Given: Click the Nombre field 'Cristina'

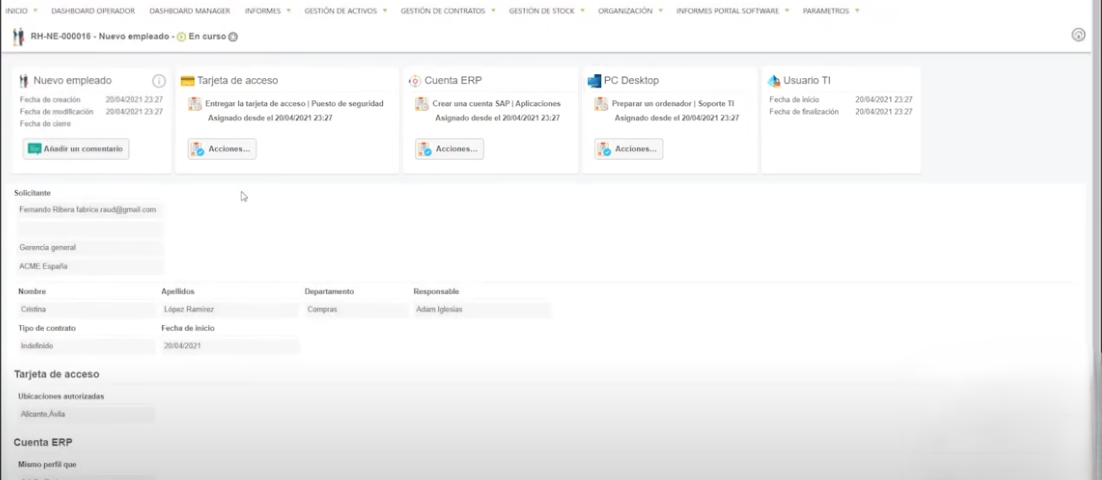Looking at the screenshot, I should click(x=87, y=309).
